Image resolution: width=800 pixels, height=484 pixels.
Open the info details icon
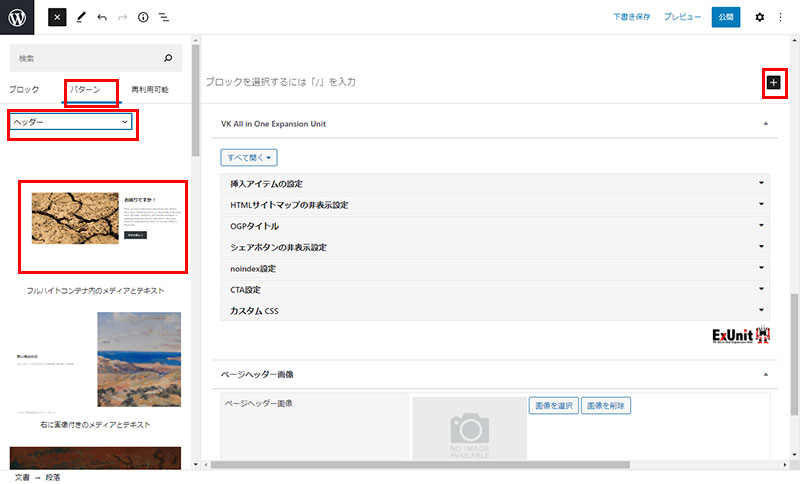tap(143, 18)
